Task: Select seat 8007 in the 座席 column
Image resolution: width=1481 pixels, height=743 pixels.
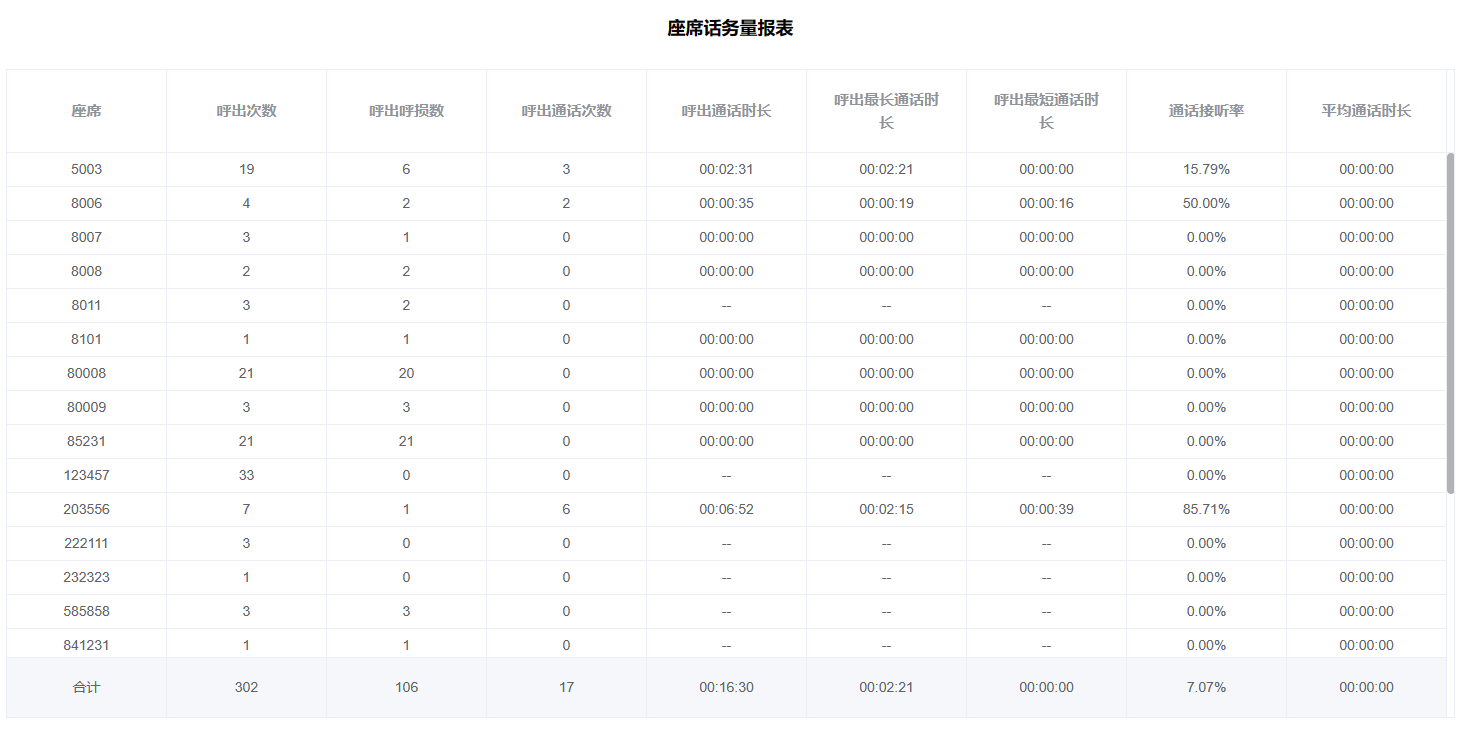Action: point(86,238)
